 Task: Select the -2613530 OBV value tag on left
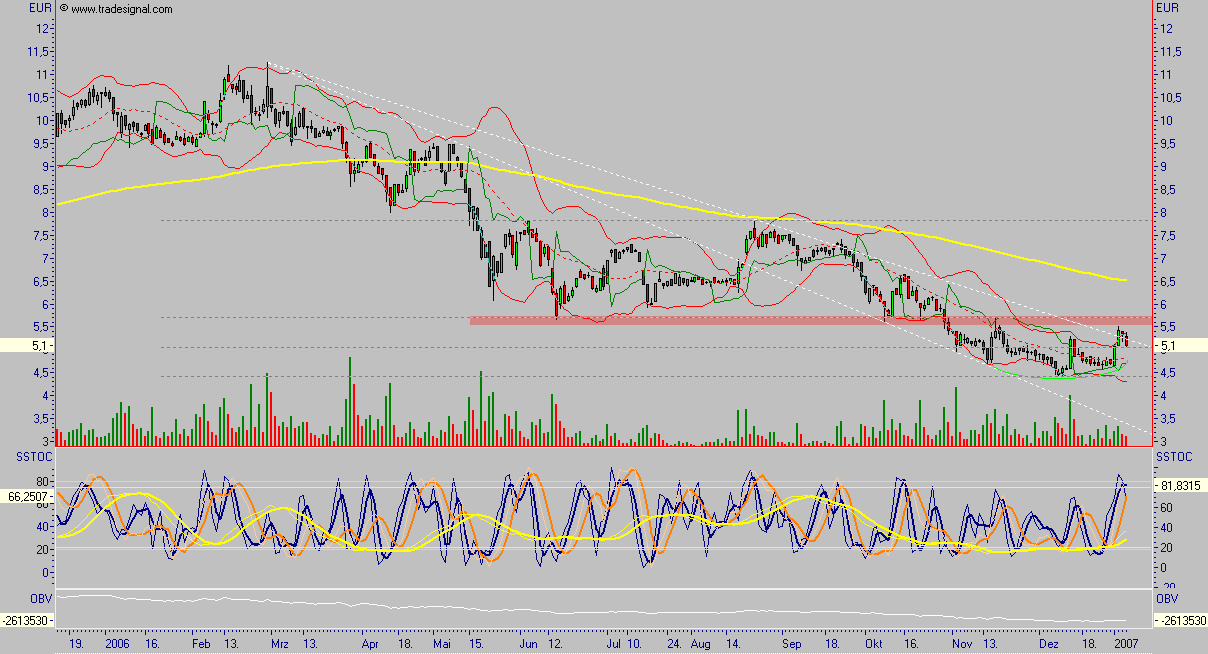pyautogui.click(x=26, y=622)
